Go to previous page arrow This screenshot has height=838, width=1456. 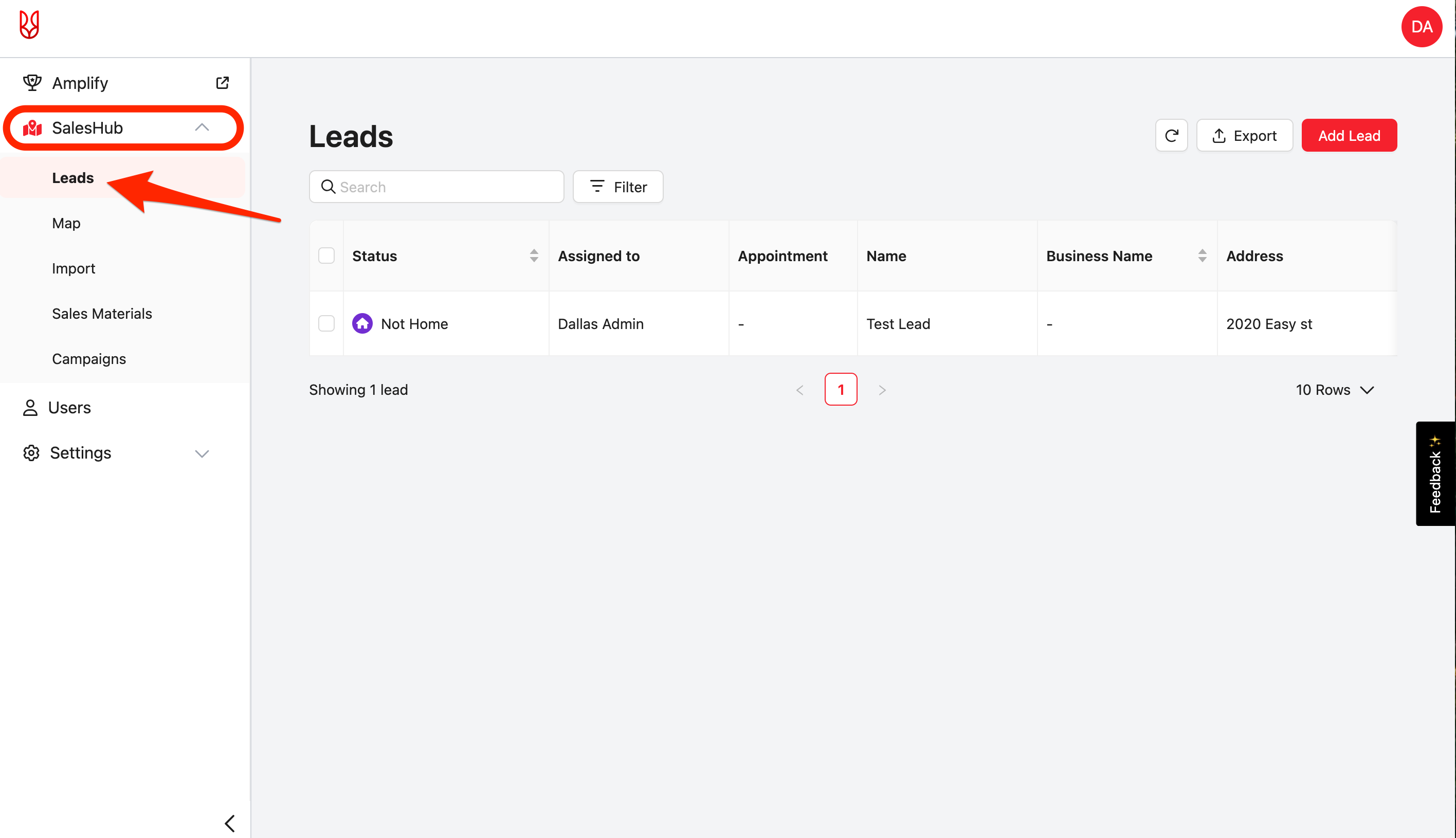[x=799, y=390]
